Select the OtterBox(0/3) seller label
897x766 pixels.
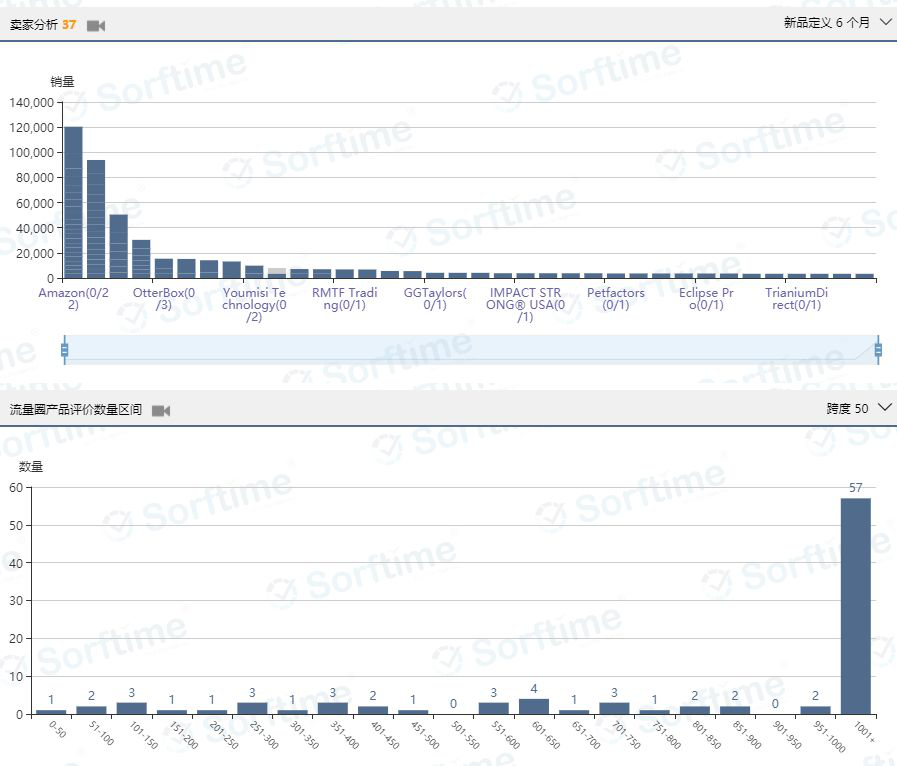pos(164,299)
